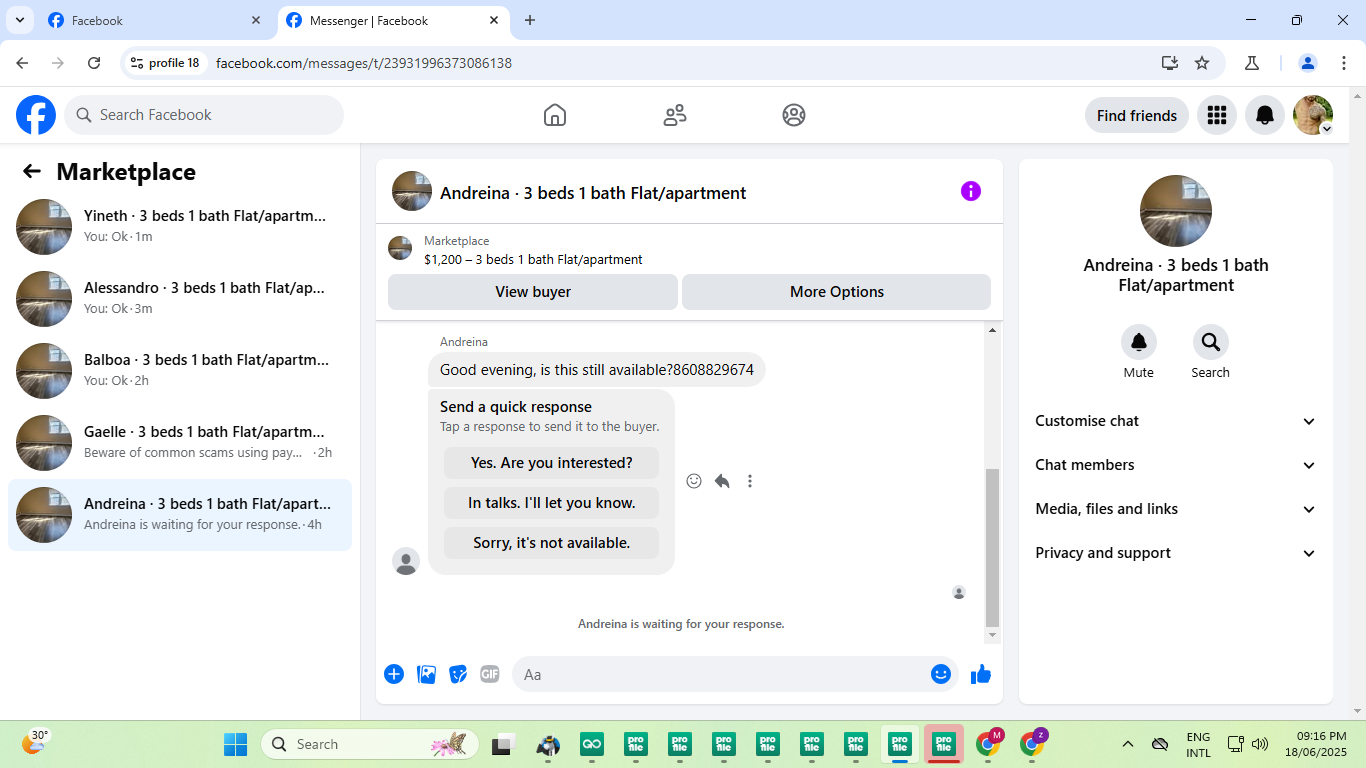Select the Messenger | Facebook tab
1366x768 pixels.
tap(393, 20)
